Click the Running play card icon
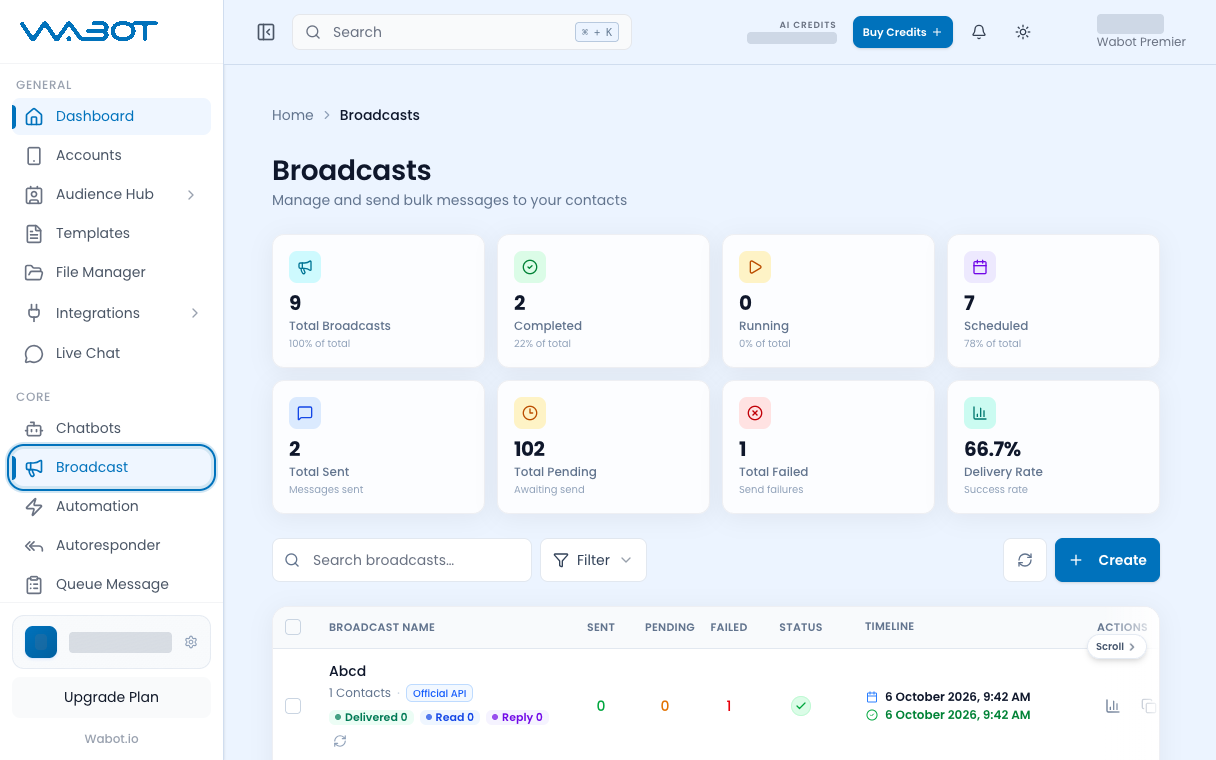Image resolution: width=1216 pixels, height=760 pixels. pyautogui.click(x=755, y=267)
